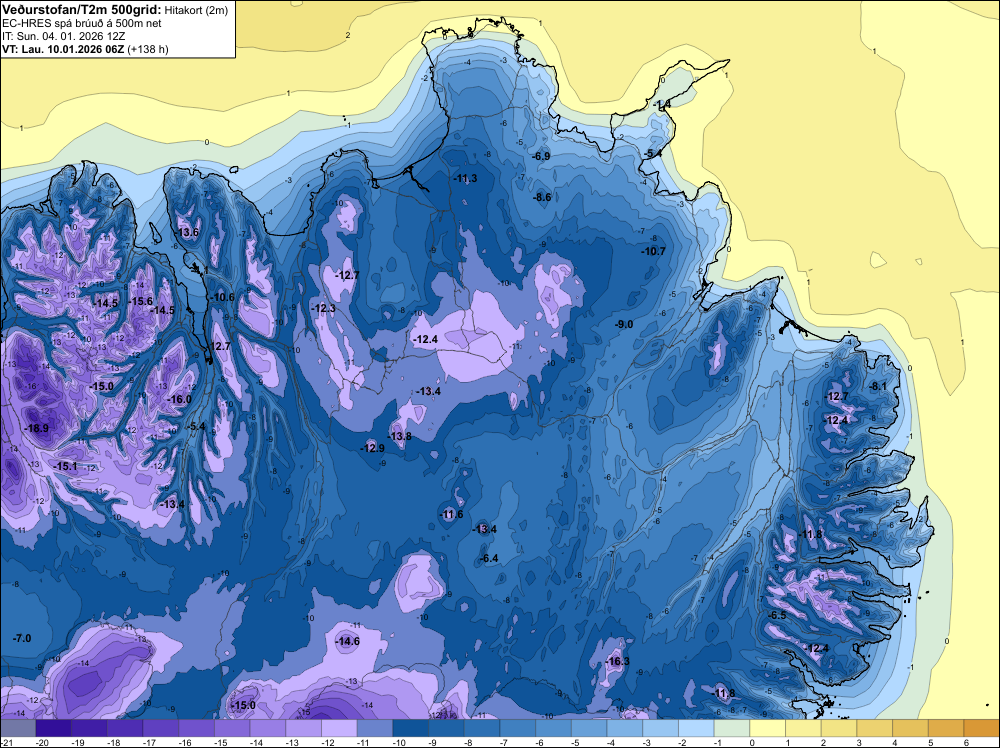Click the -15.6 temperature label
This screenshot has height=748, width=1000.
140,302
